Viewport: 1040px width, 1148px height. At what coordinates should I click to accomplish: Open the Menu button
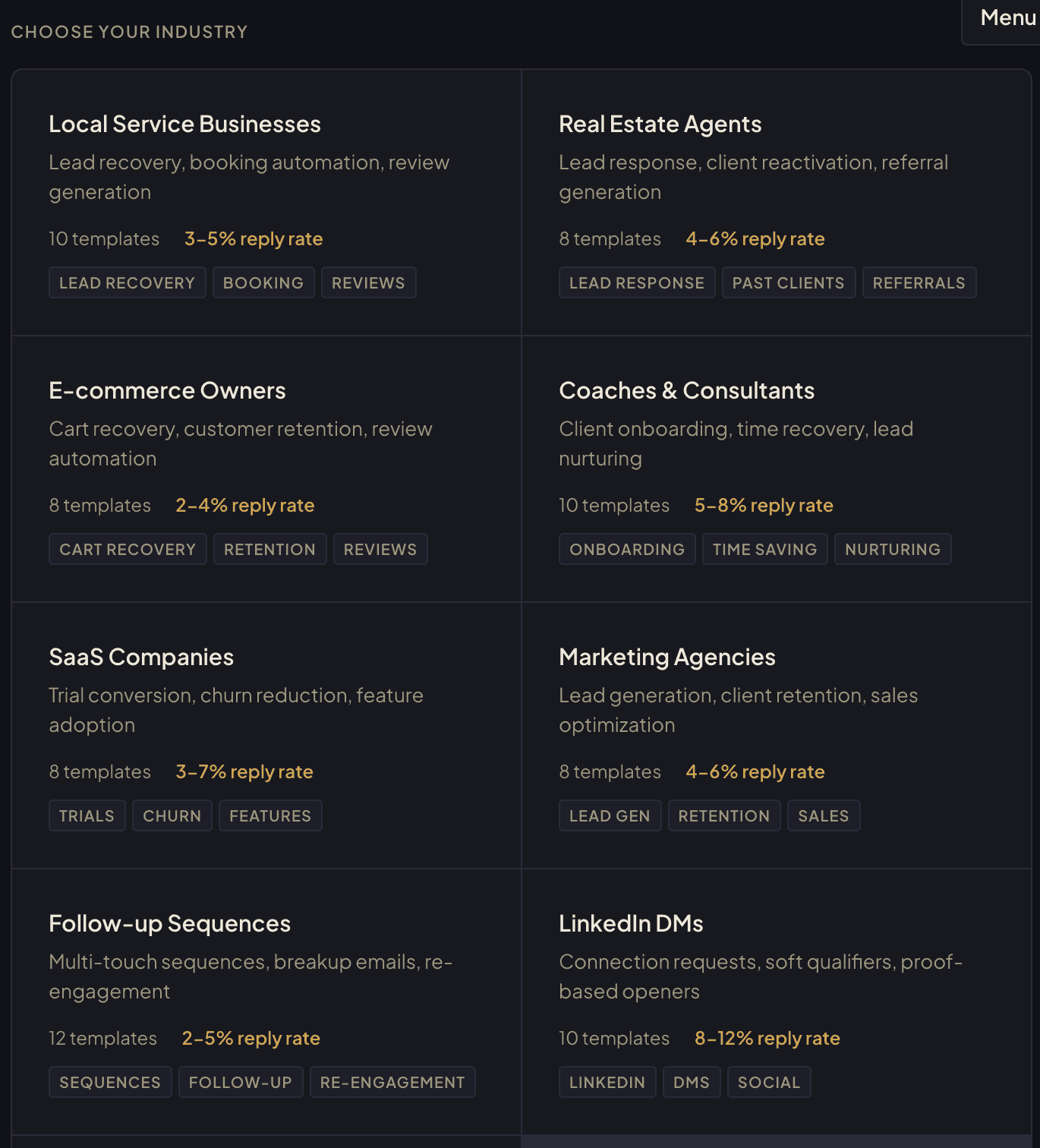click(x=1007, y=18)
